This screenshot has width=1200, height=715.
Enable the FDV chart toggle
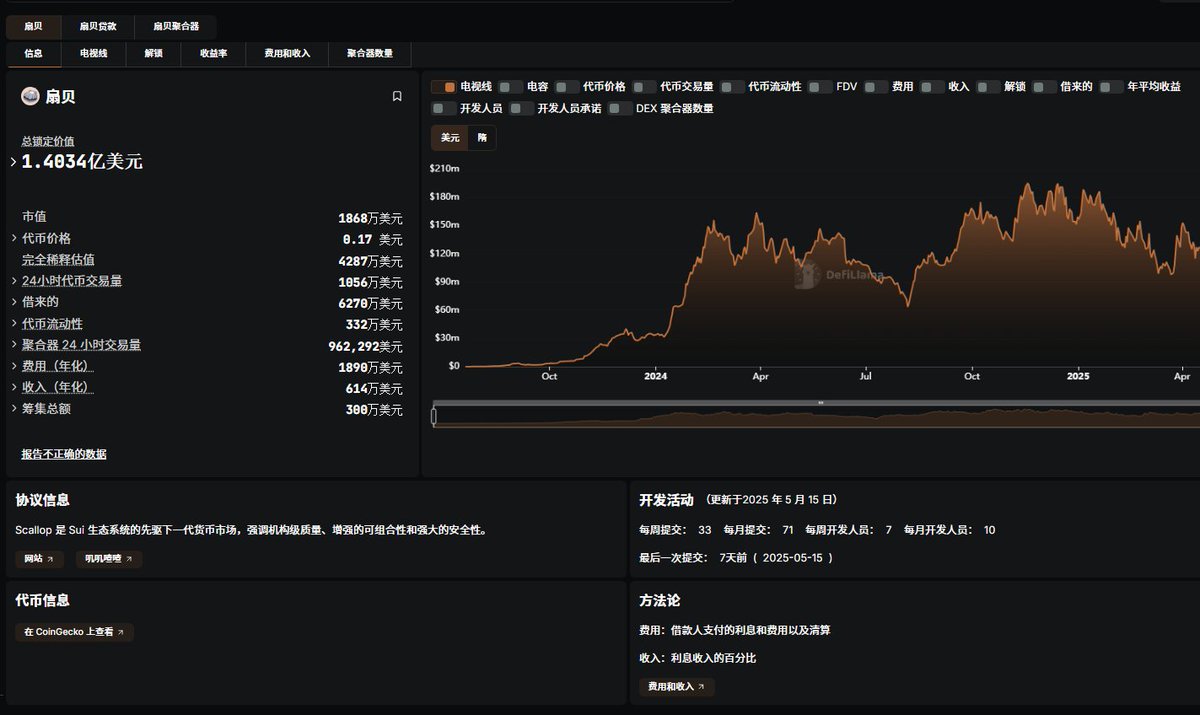pos(820,87)
